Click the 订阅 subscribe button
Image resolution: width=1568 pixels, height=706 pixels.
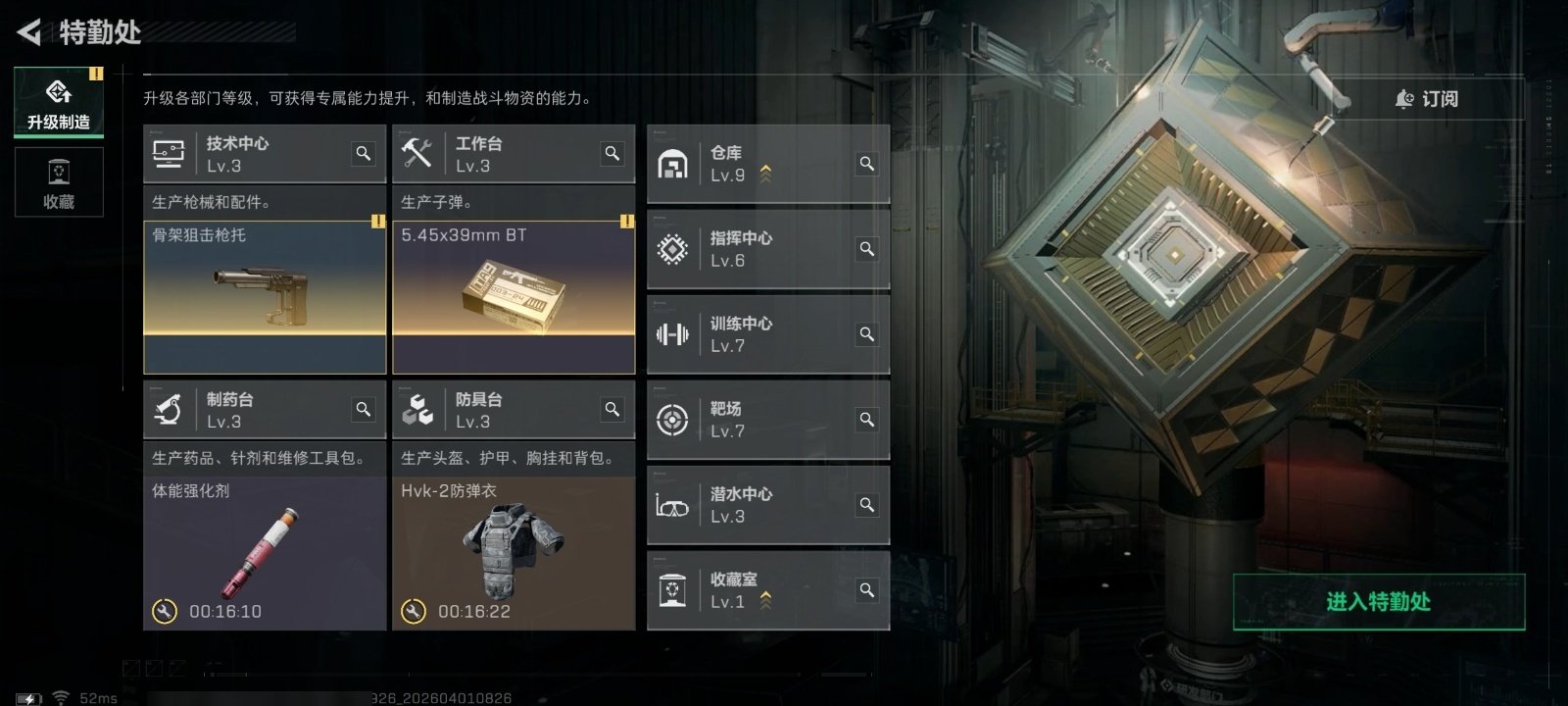coord(1427,99)
